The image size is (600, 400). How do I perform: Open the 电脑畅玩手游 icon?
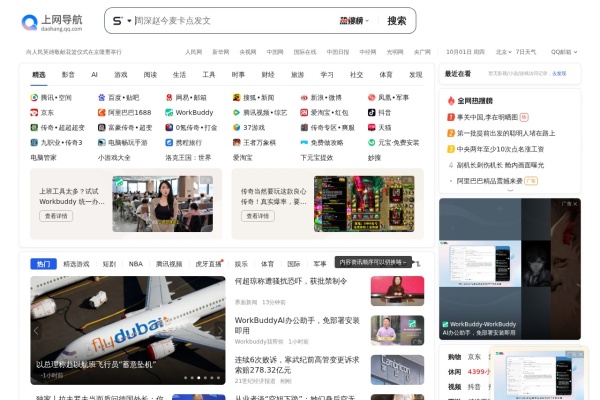point(101,142)
